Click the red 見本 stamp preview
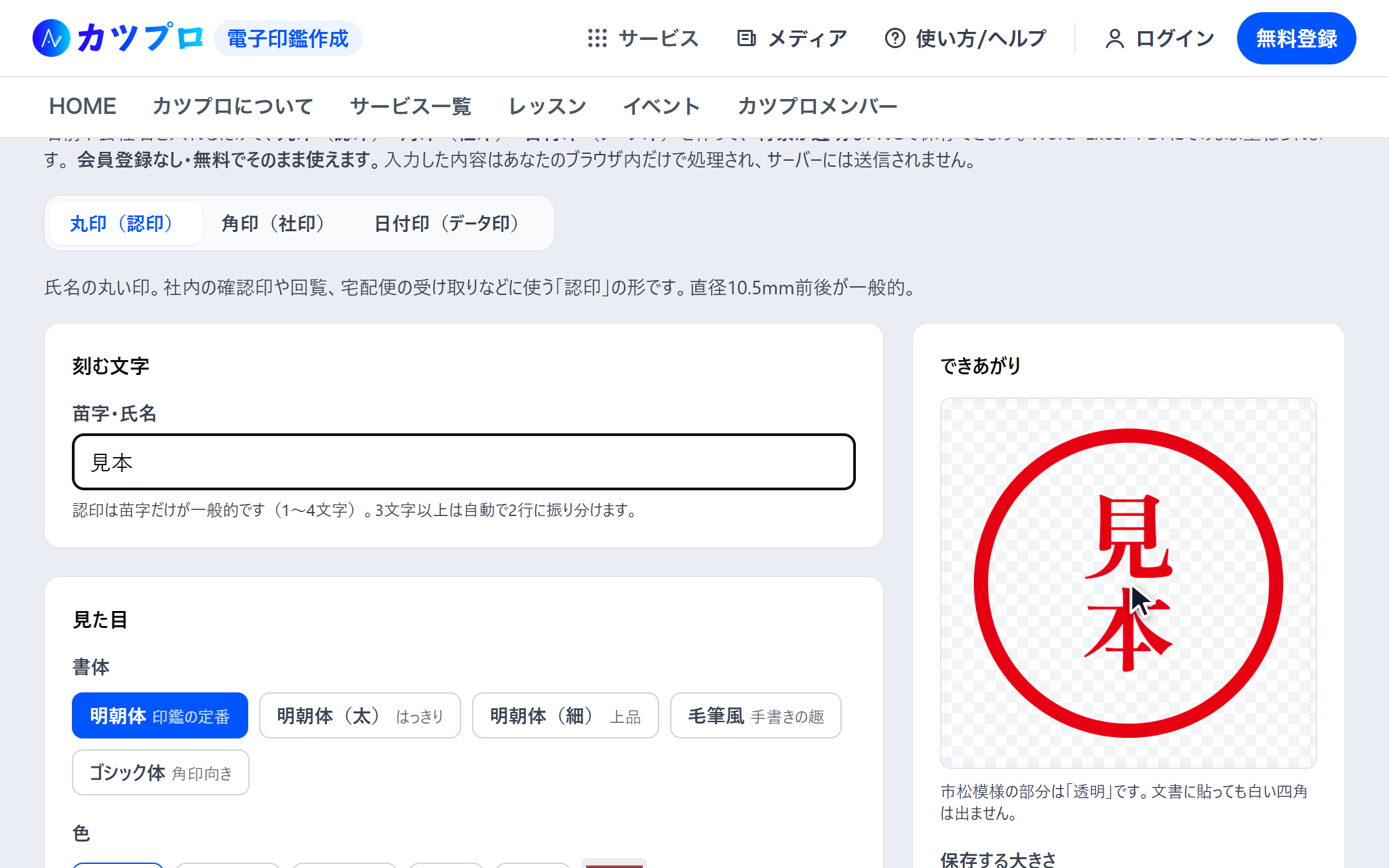This screenshot has height=868, width=1389. pyautogui.click(x=1129, y=583)
